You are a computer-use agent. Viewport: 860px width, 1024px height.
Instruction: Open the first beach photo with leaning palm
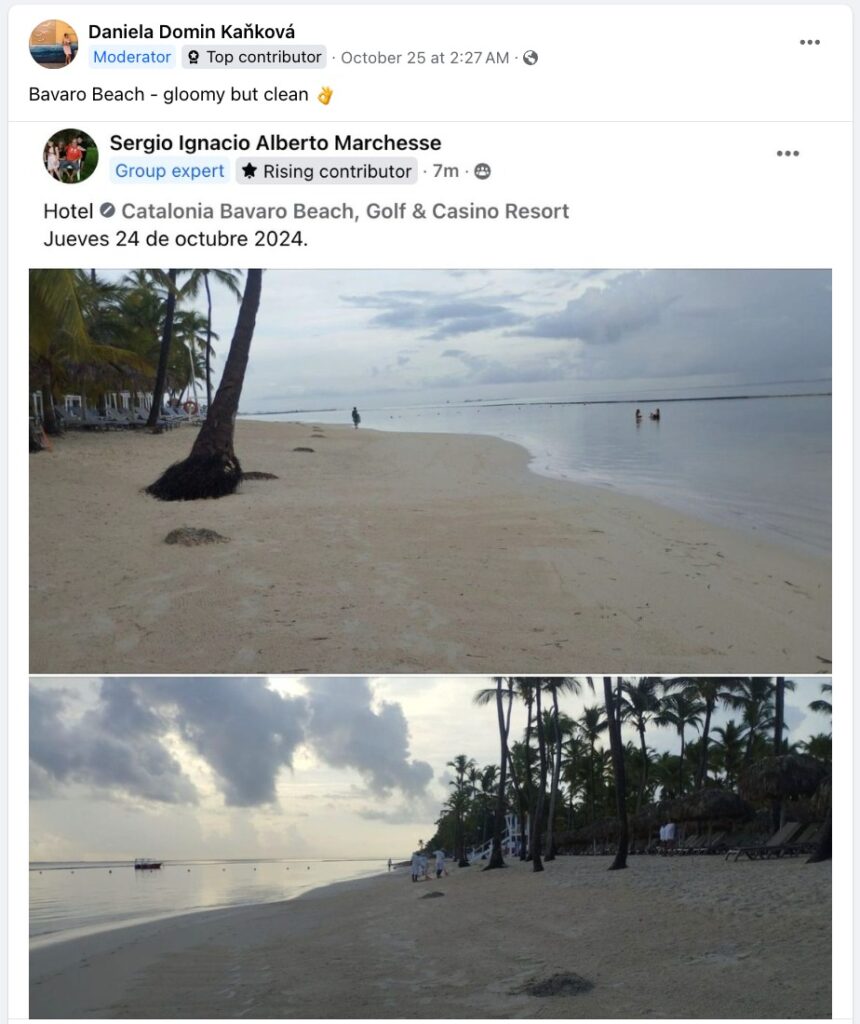tap(430, 470)
